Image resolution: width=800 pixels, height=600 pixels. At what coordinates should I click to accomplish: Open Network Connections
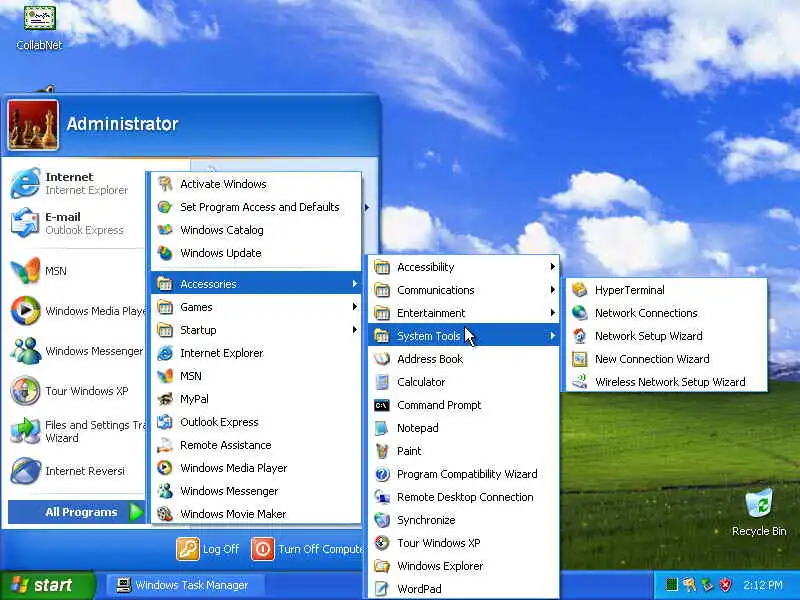click(666, 313)
